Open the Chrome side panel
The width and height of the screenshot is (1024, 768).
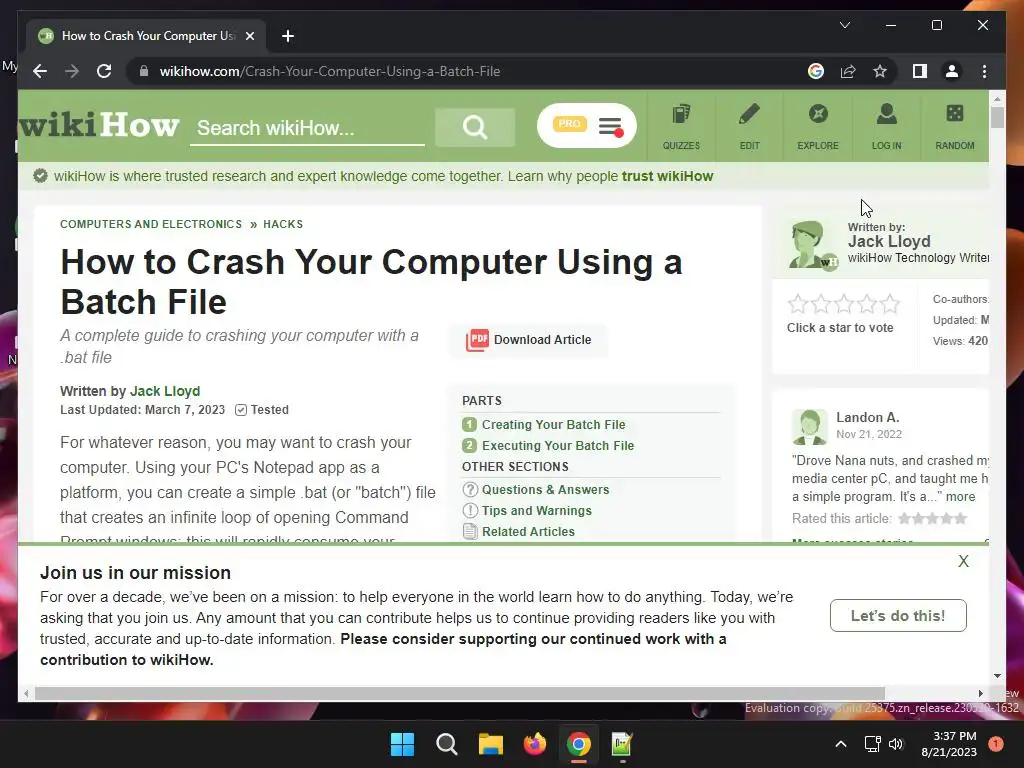(920, 71)
